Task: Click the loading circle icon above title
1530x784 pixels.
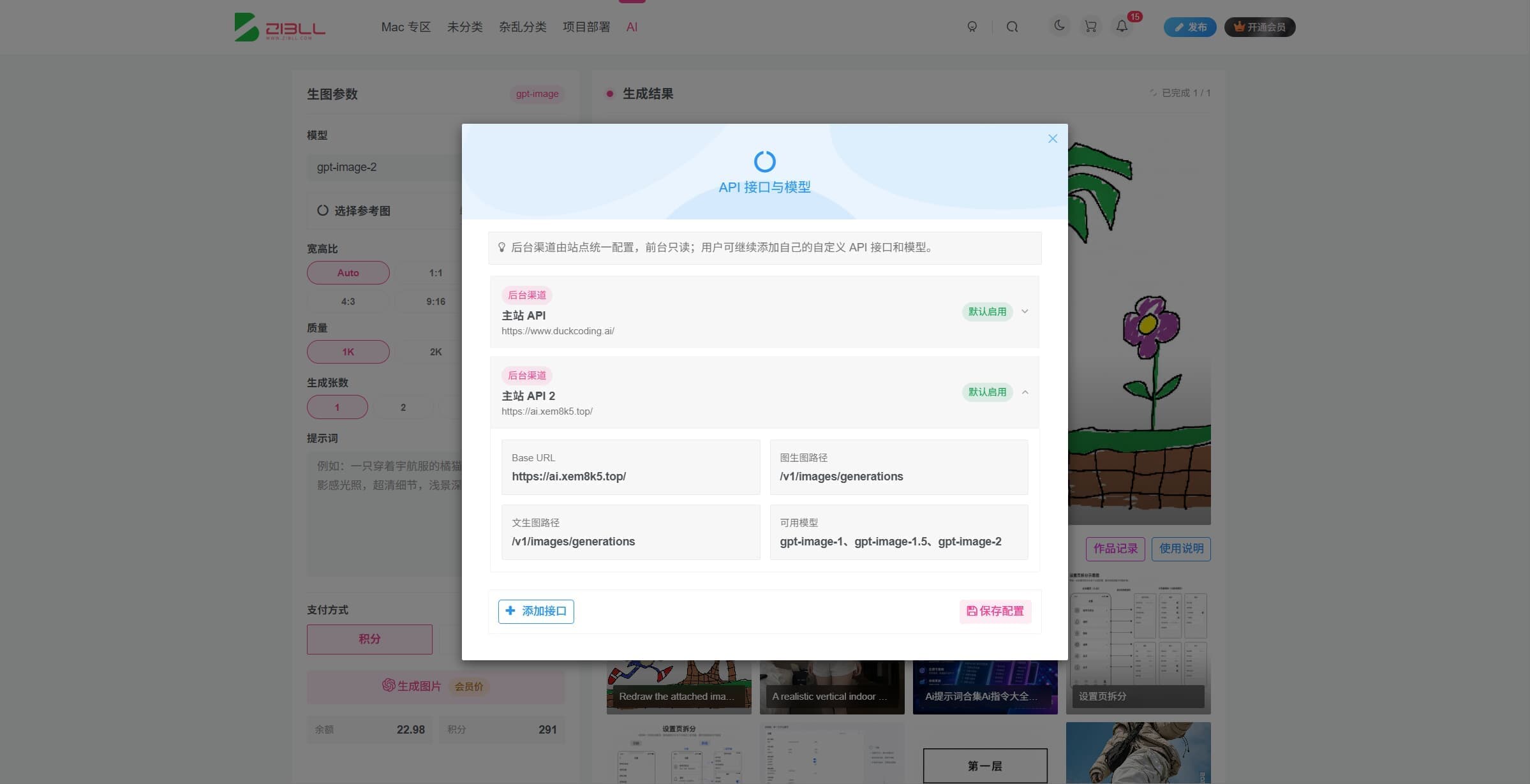Action: (764, 161)
